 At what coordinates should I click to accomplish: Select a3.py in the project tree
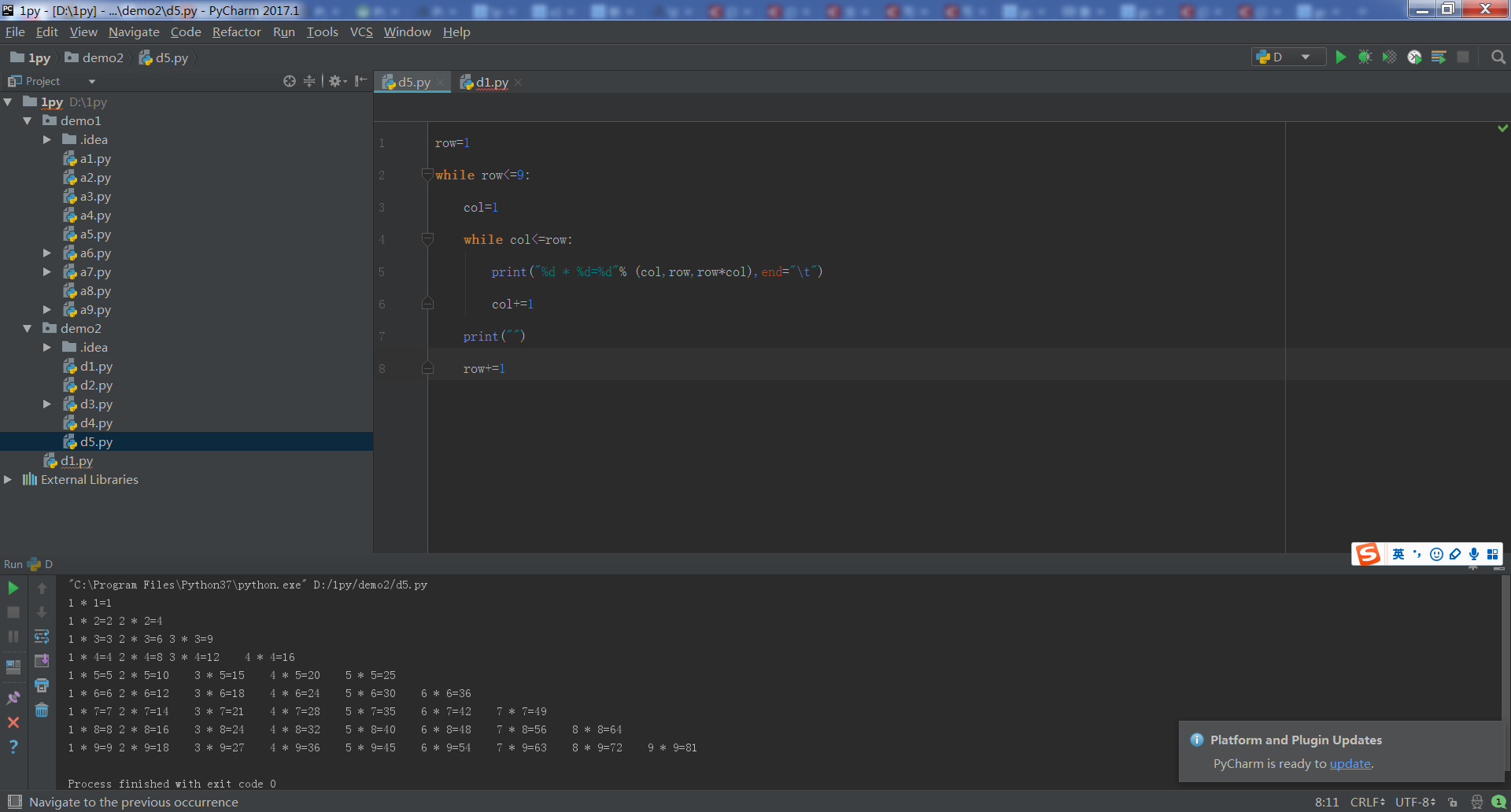click(x=95, y=196)
